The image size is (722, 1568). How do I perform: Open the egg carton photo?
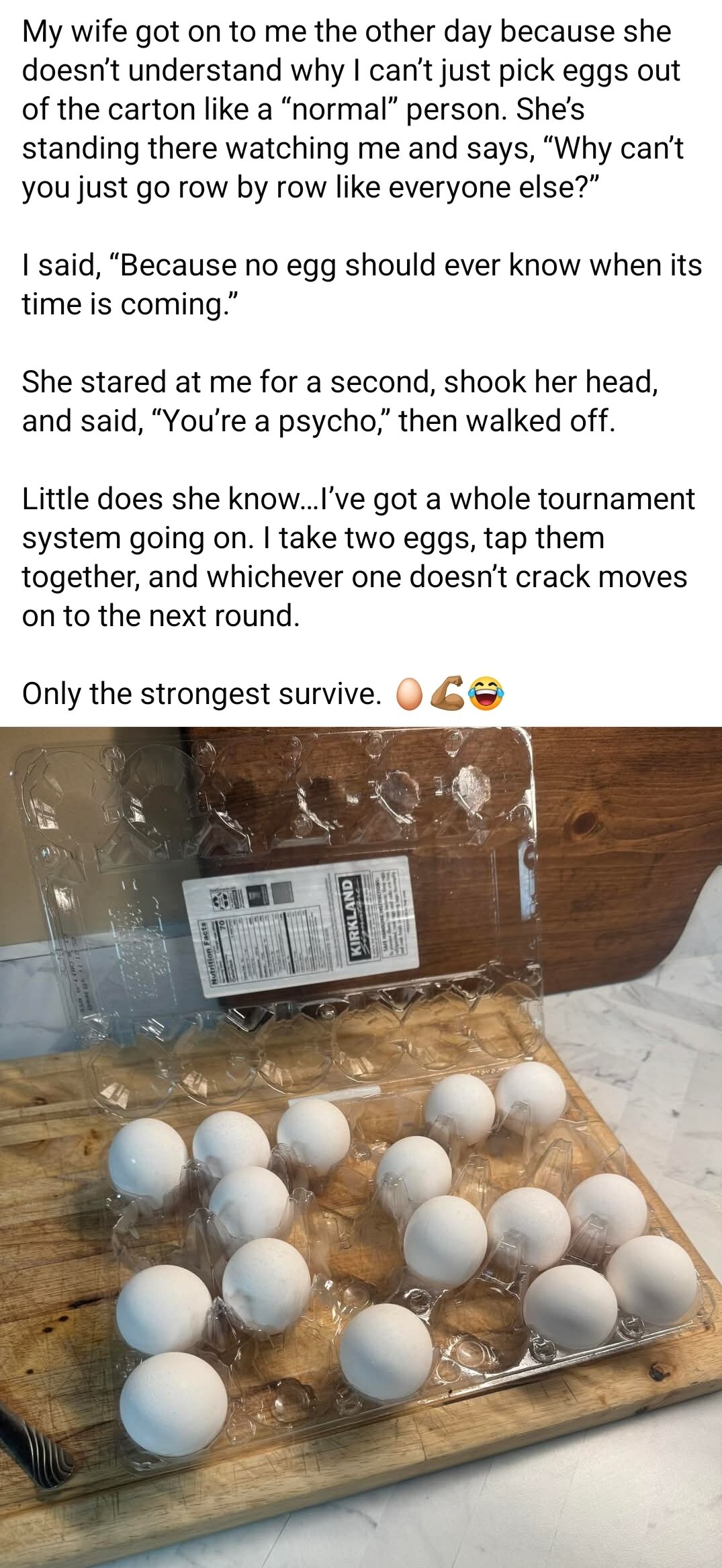361,1147
